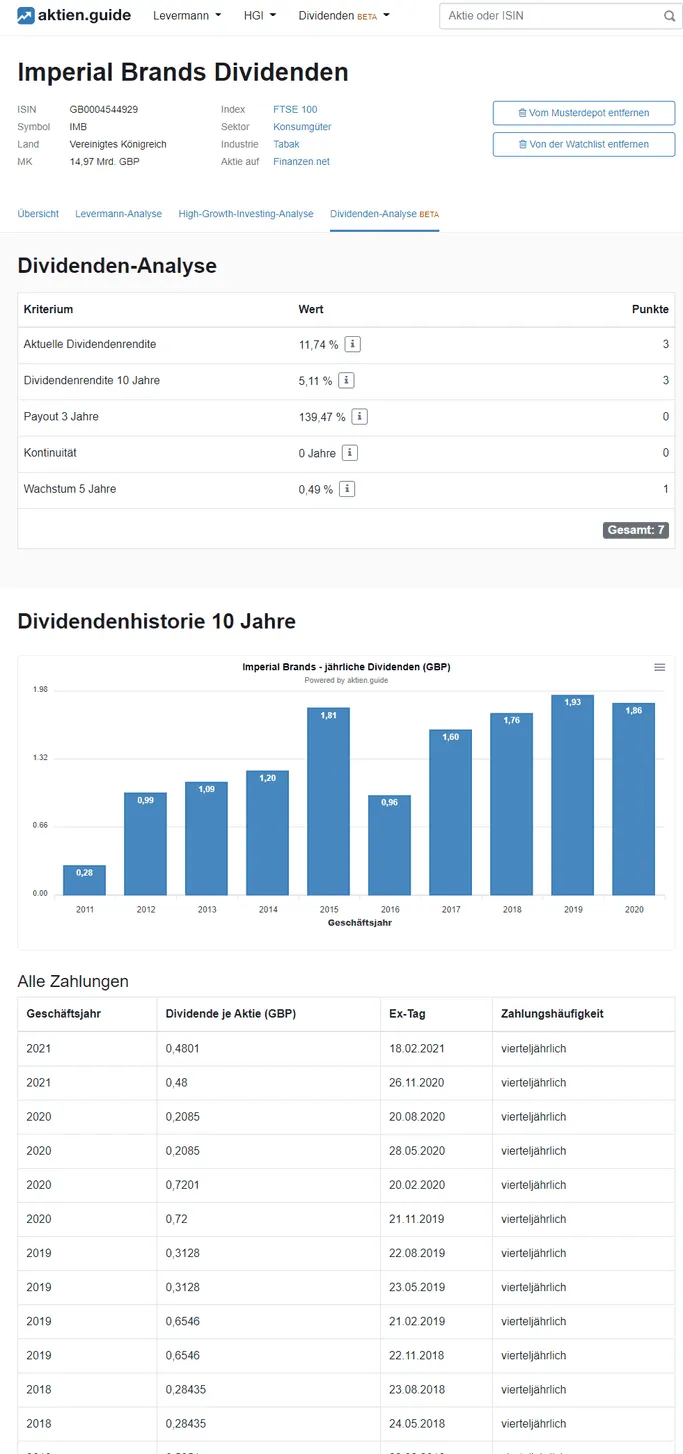The image size is (683, 1454).
Task: Click the 2016 bar labeled 0,96
Action: [x=389, y=846]
